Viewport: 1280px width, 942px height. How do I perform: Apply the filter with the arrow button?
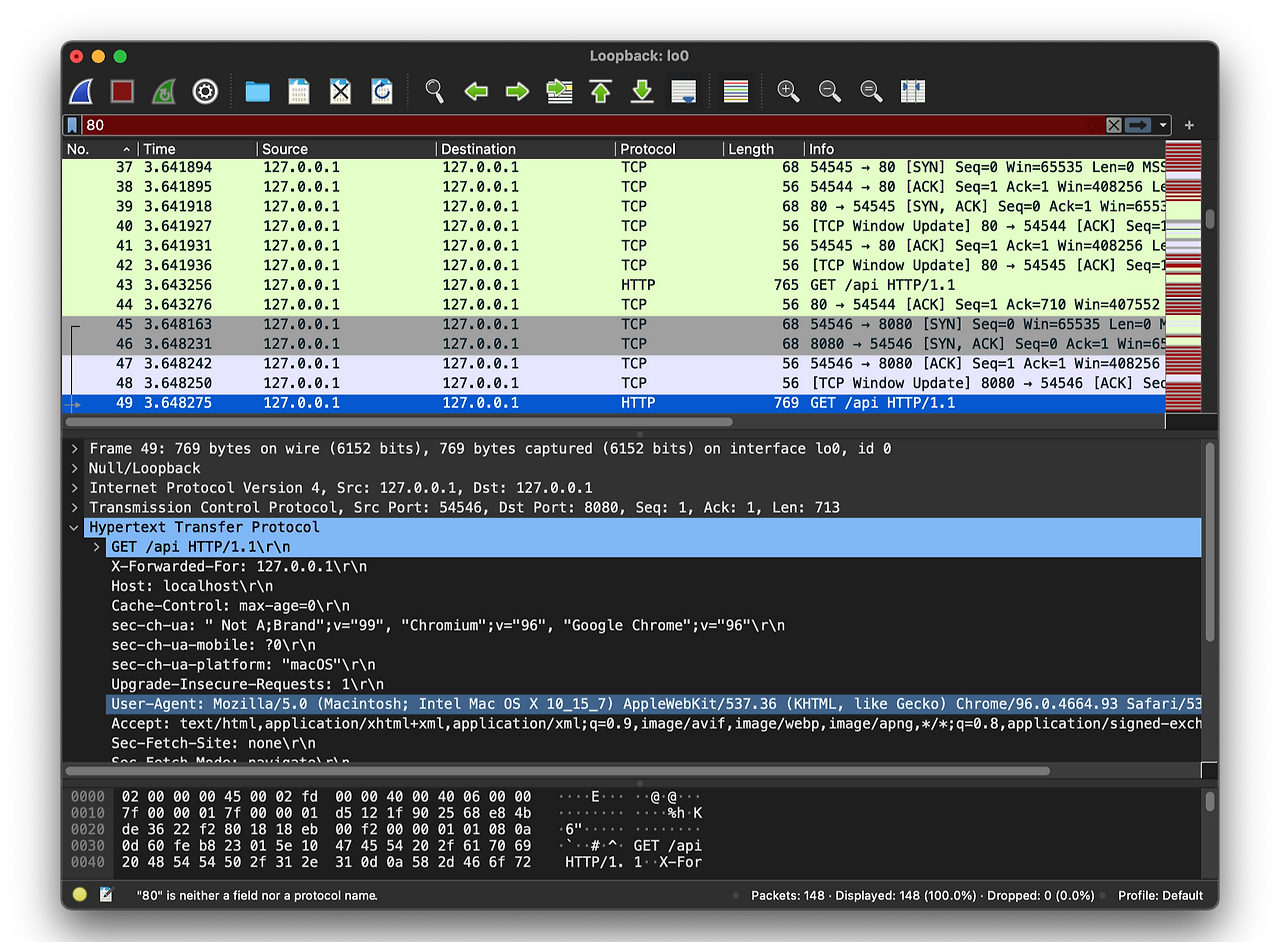[1137, 124]
